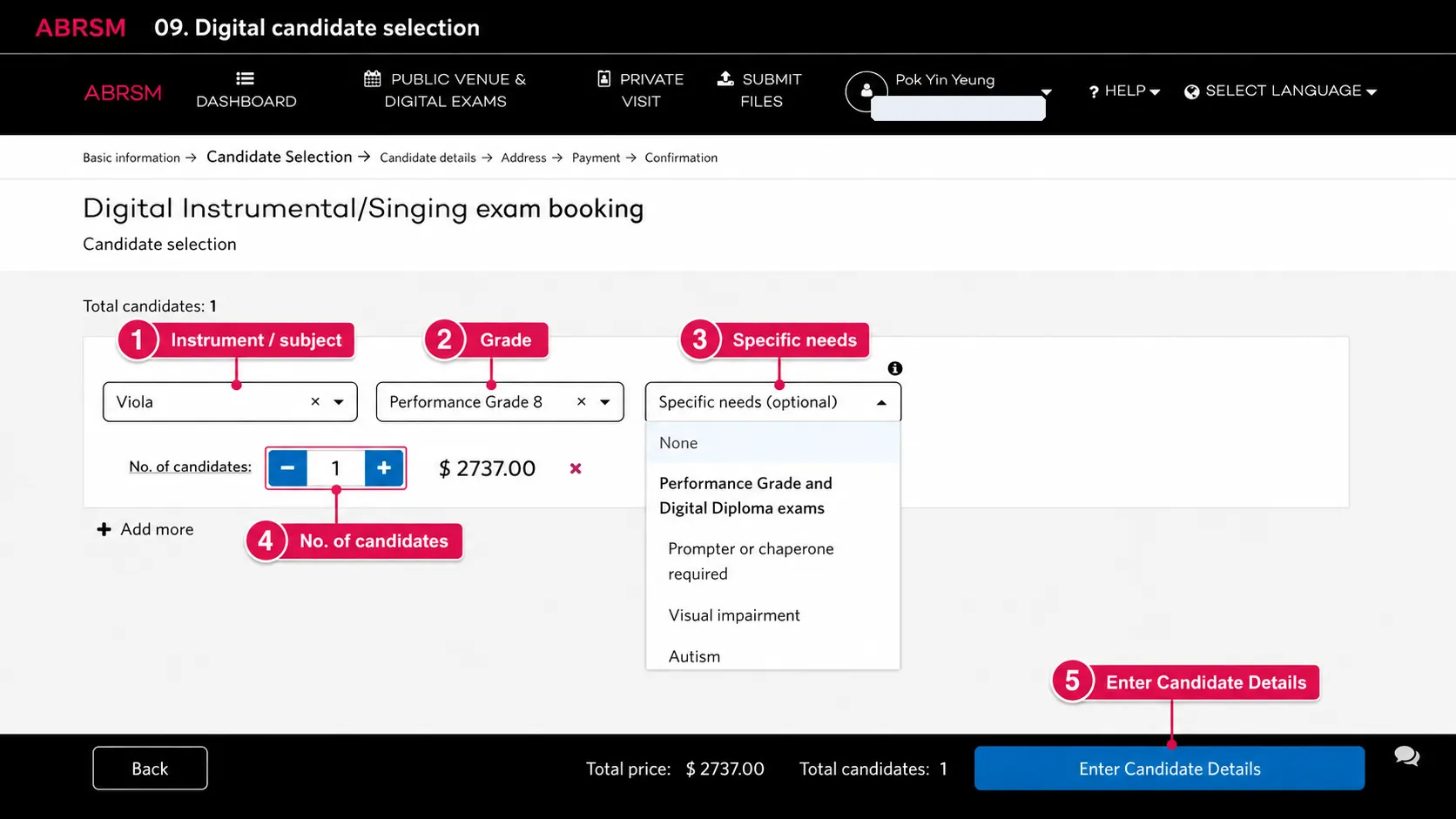Open the specific needs info icon
Image resolution: width=1456 pixels, height=819 pixels.
click(895, 368)
